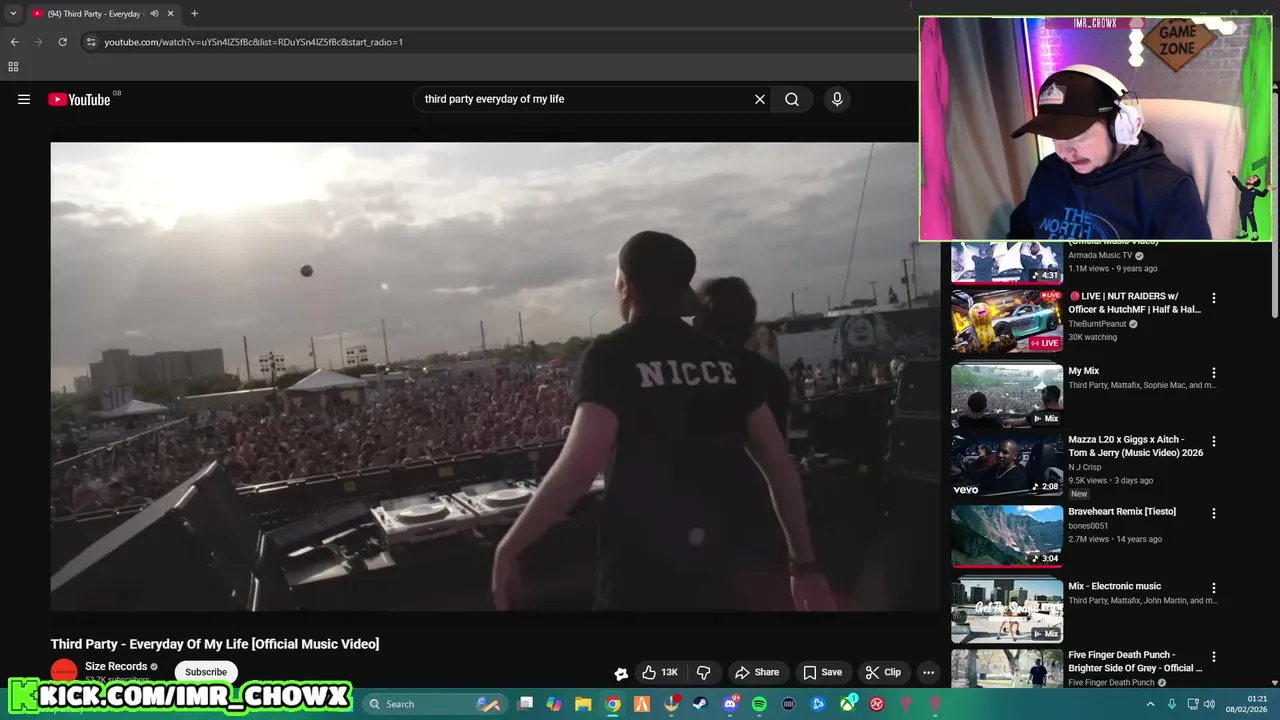The width and height of the screenshot is (1280, 720).
Task: Open the My Mix thumbnail
Action: tap(1006, 395)
